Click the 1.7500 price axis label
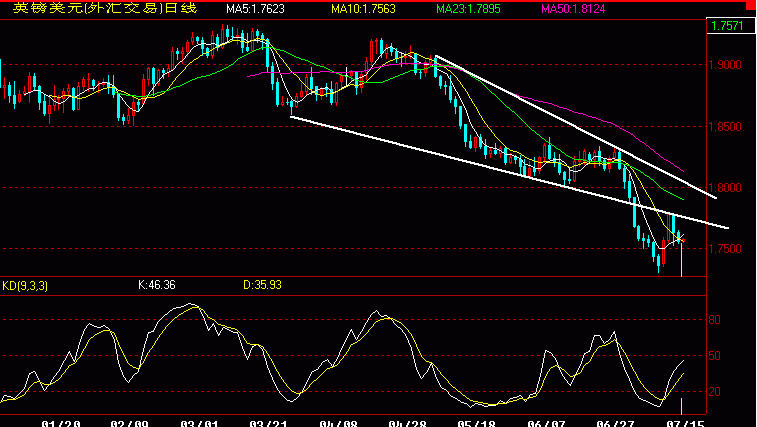Screen dimensions: 757x427 [x=725, y=248]
